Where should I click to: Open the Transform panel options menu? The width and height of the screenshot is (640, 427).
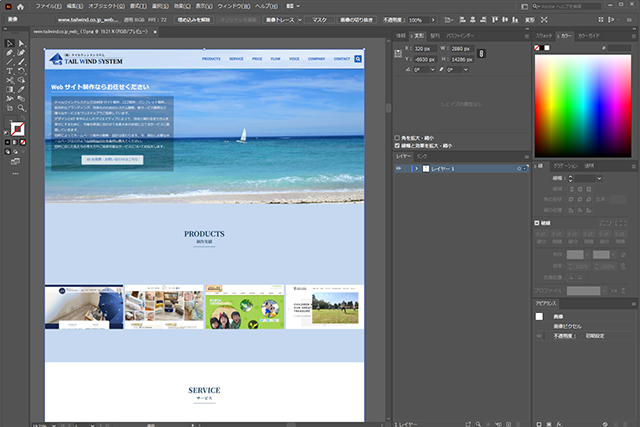click(527, 36)
